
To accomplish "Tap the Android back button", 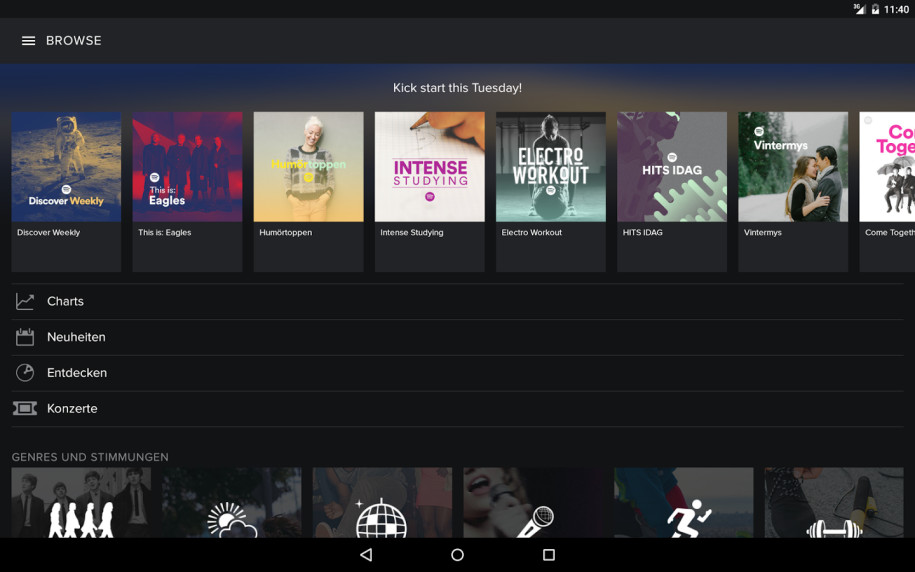I will [x=366, y=554].
